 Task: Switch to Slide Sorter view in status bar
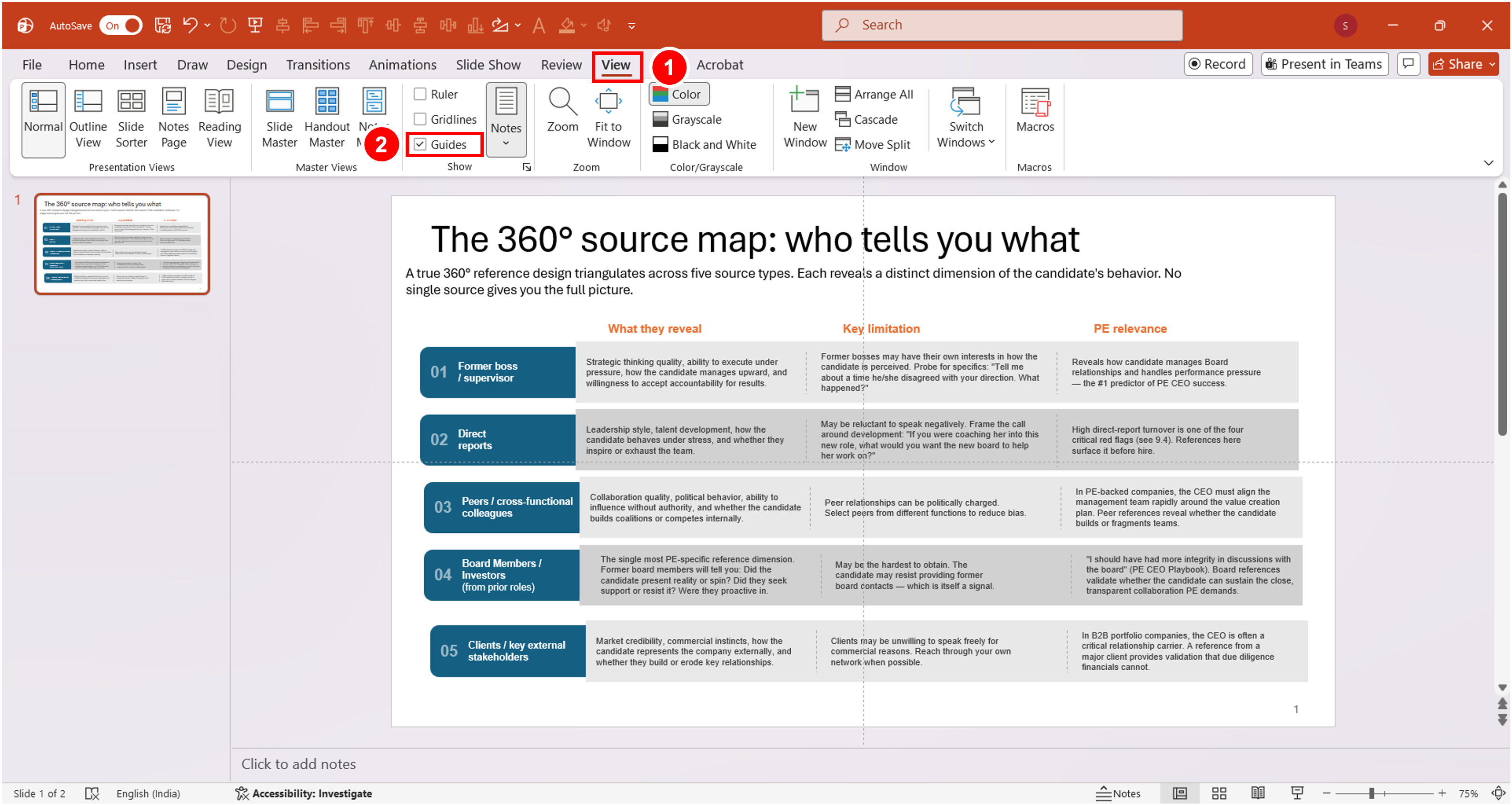tap(1220, 793)
